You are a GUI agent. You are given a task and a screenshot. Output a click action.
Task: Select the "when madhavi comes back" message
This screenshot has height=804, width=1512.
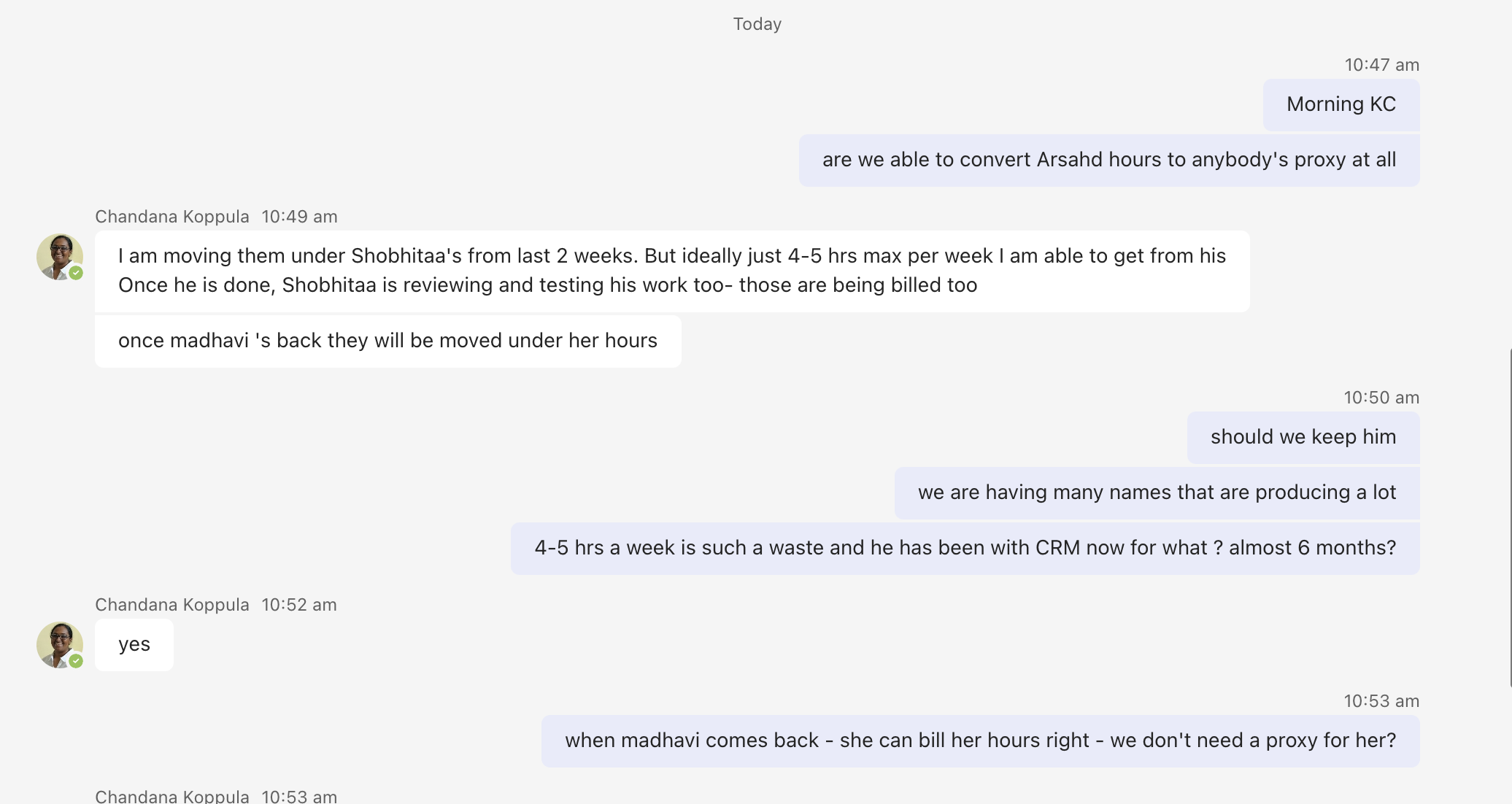point(980,741)
